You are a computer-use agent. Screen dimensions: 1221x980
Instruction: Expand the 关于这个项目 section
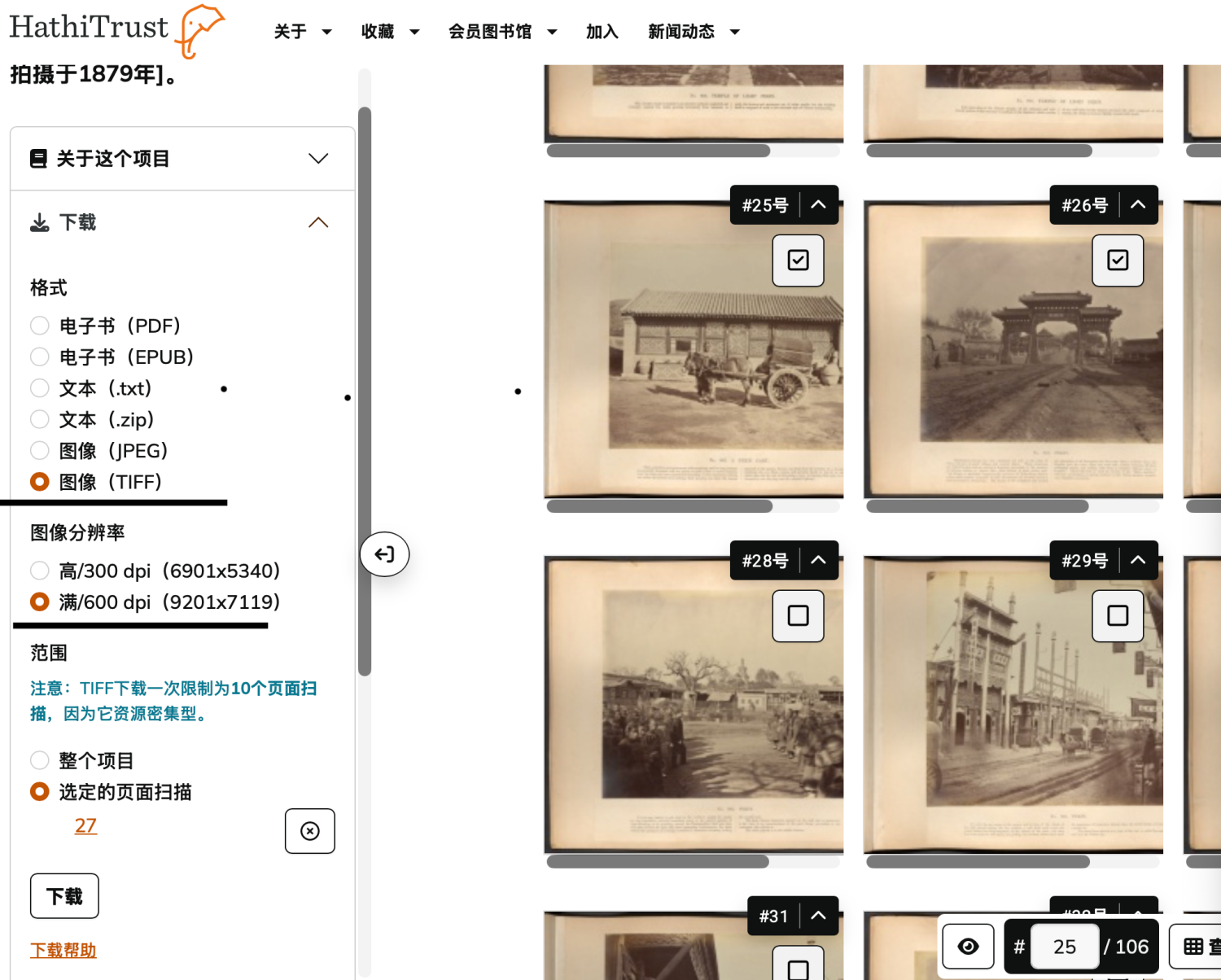(x=318, y=159)
